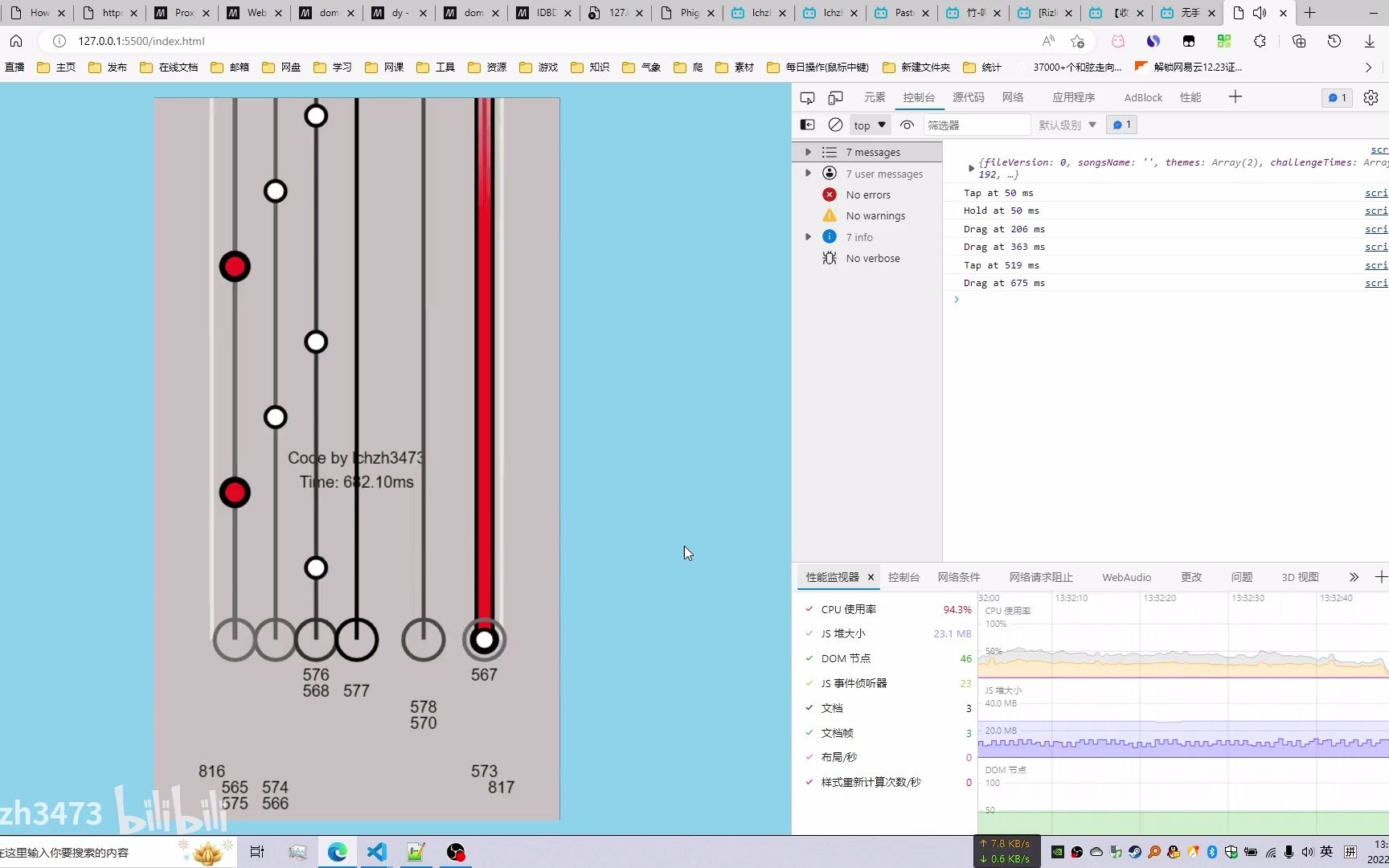Open DevTools settings with the gear icon
Screen dimensions: 1389x868
pos(1371,97)
